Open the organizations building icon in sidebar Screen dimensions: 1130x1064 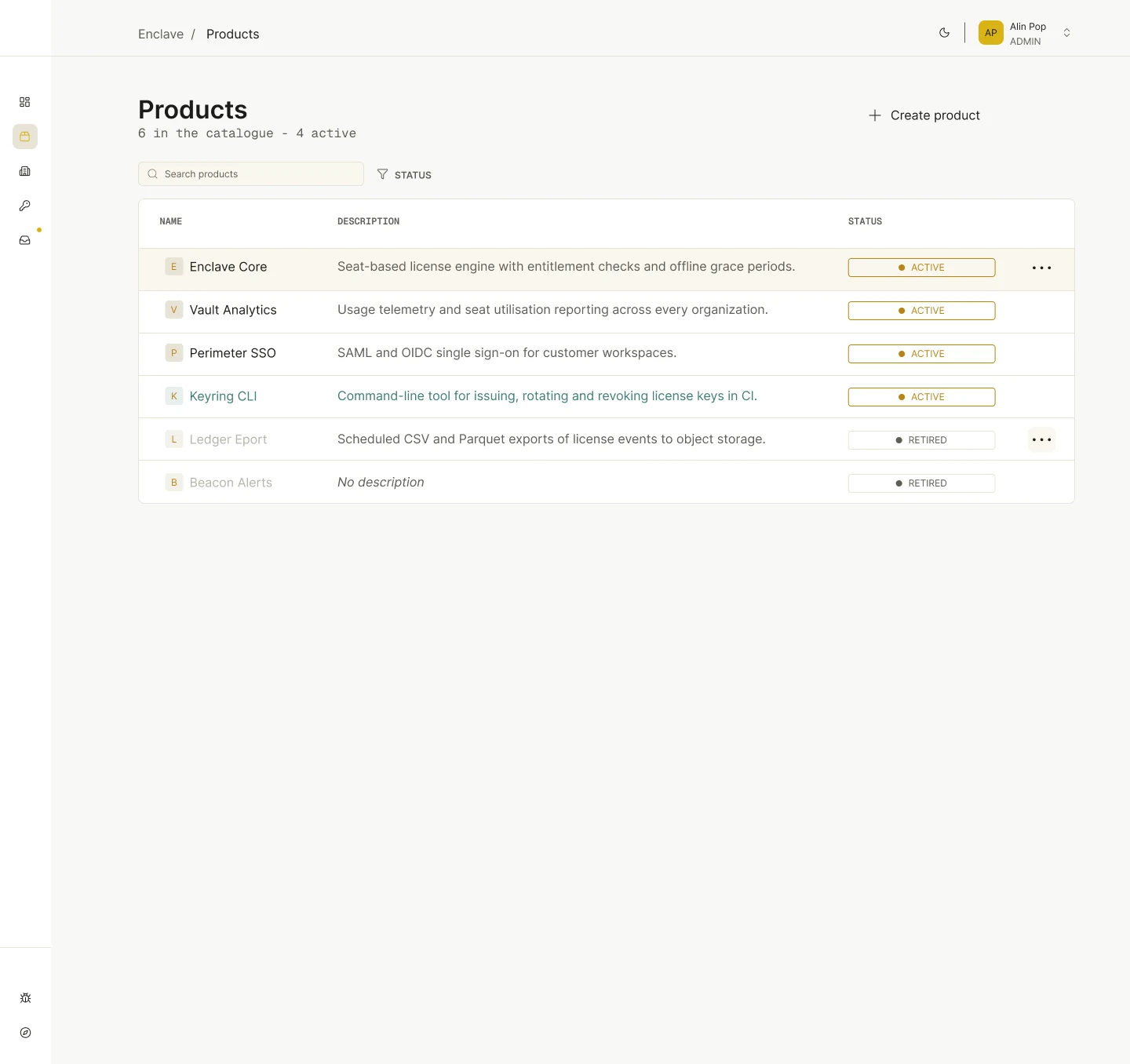tap(25, 171)
